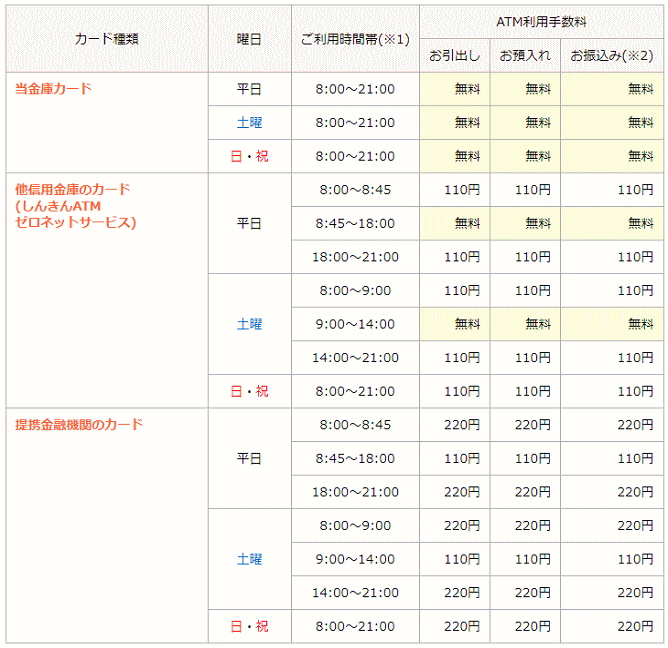This screenshot has width=668, height=648.
Task: Click the お振込み(※2) sub-header
Action: 612,55
